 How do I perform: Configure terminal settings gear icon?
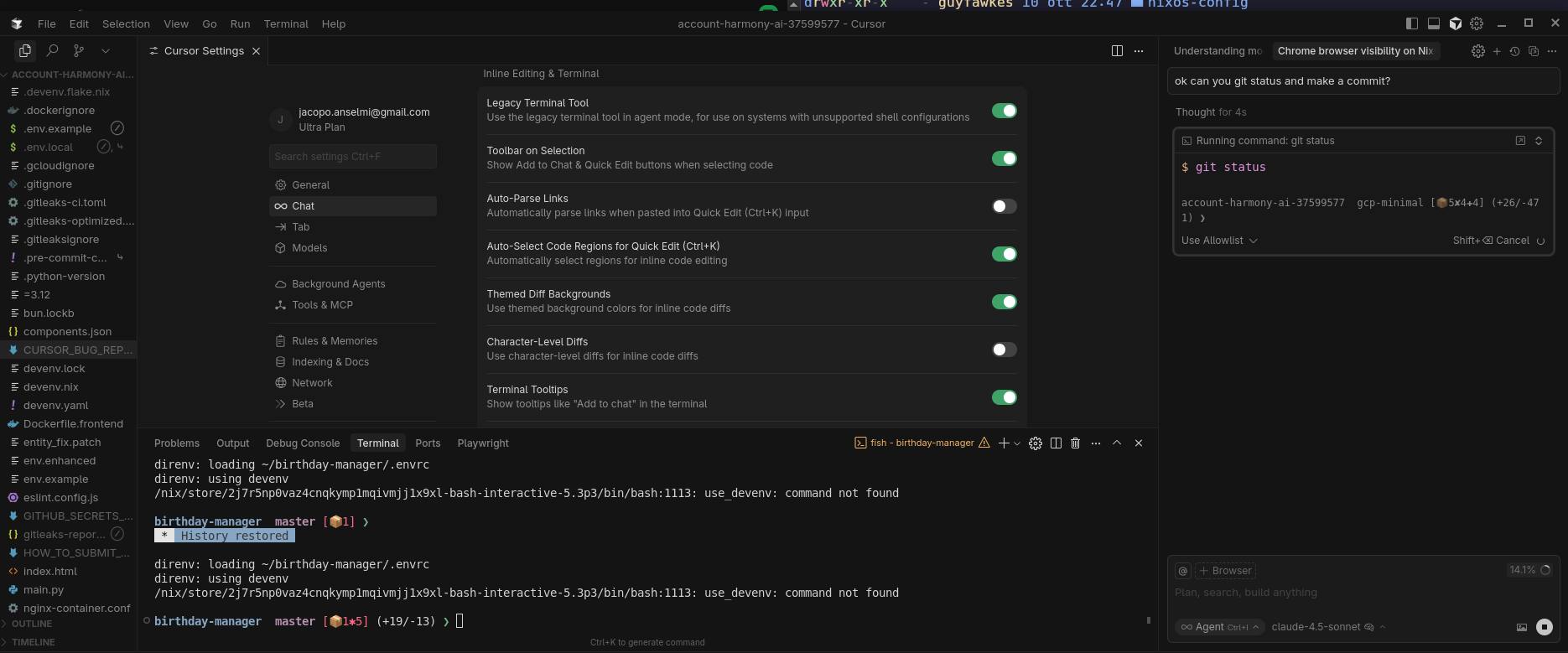pos(1036,443)
